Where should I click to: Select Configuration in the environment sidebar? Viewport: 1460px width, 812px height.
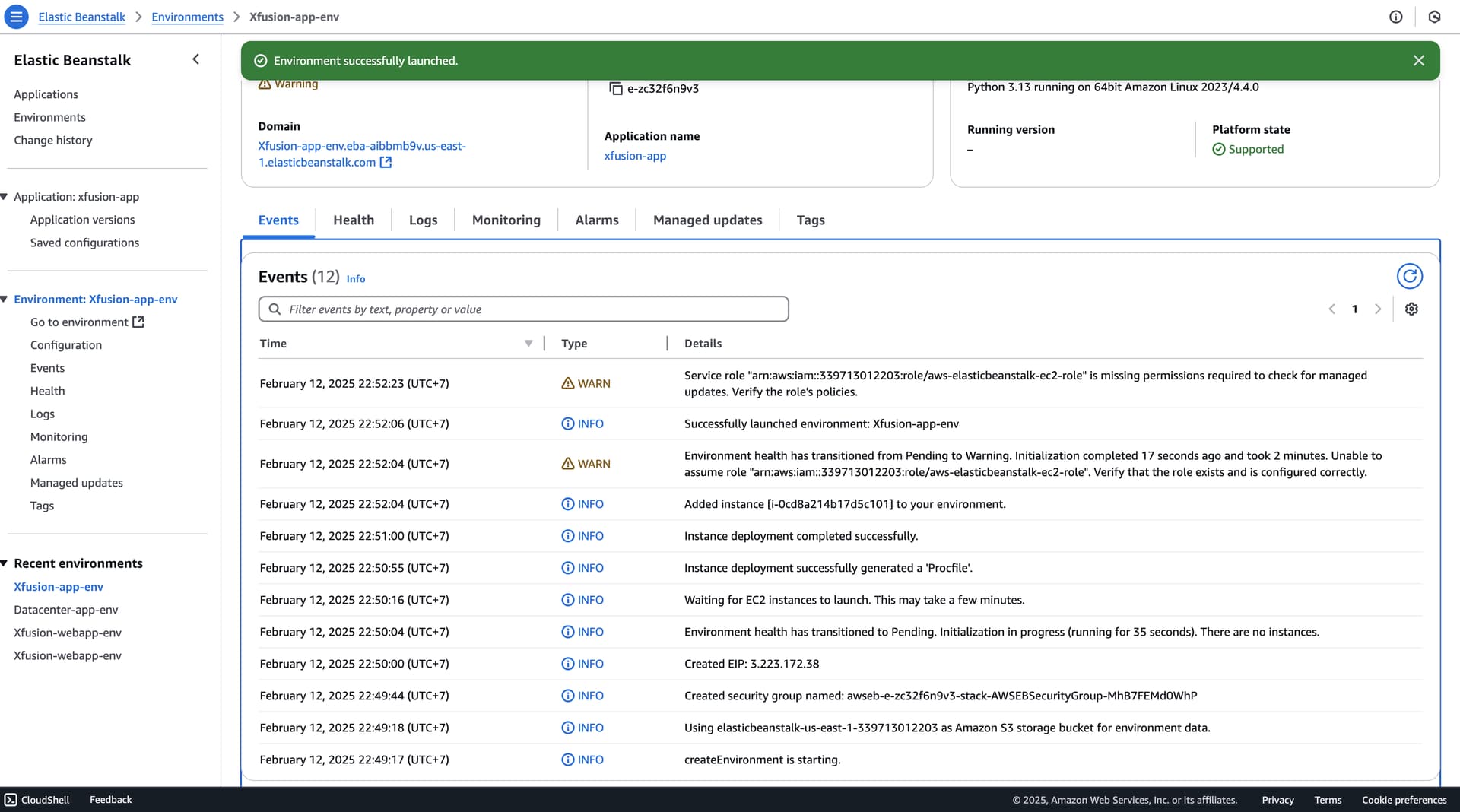coord(66,345)
